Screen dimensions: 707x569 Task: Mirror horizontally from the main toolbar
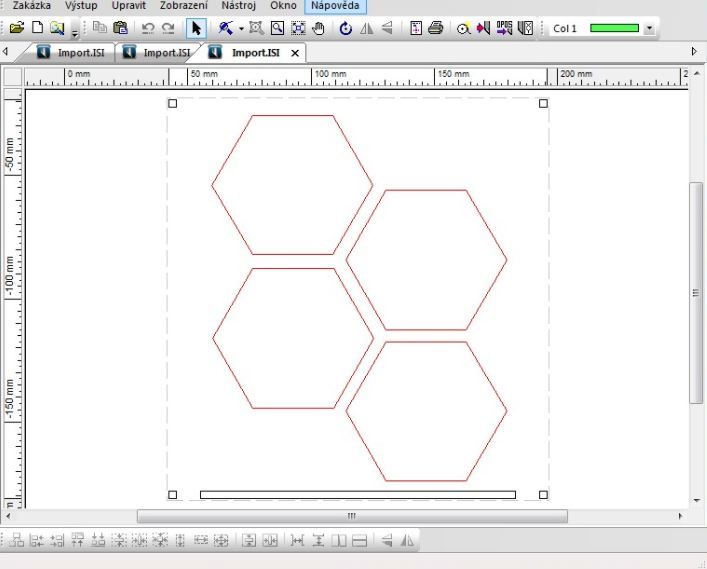367,28
